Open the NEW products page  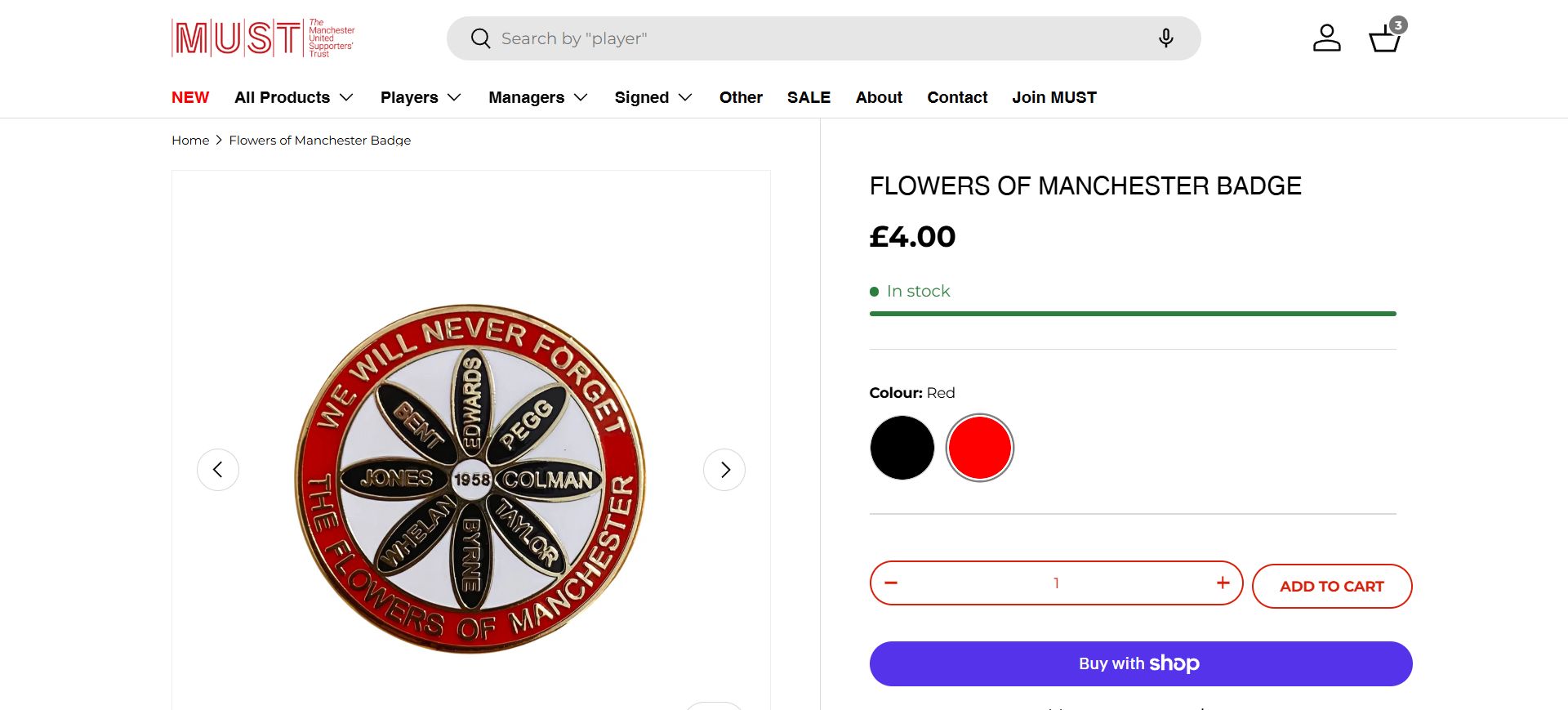coord(190,97)
